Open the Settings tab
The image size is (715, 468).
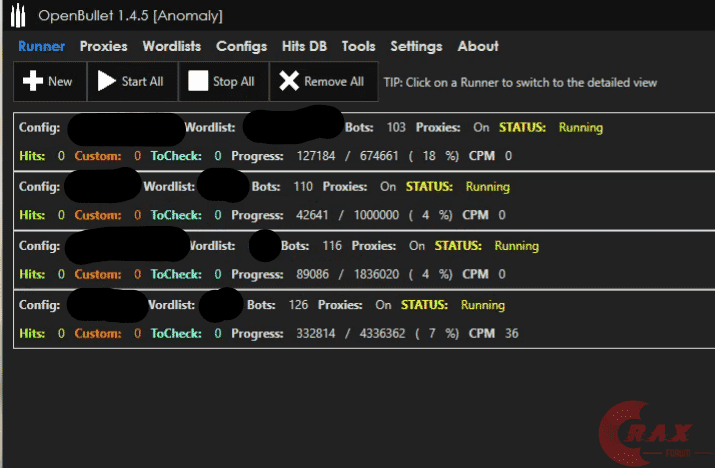(x=416, y=47)
